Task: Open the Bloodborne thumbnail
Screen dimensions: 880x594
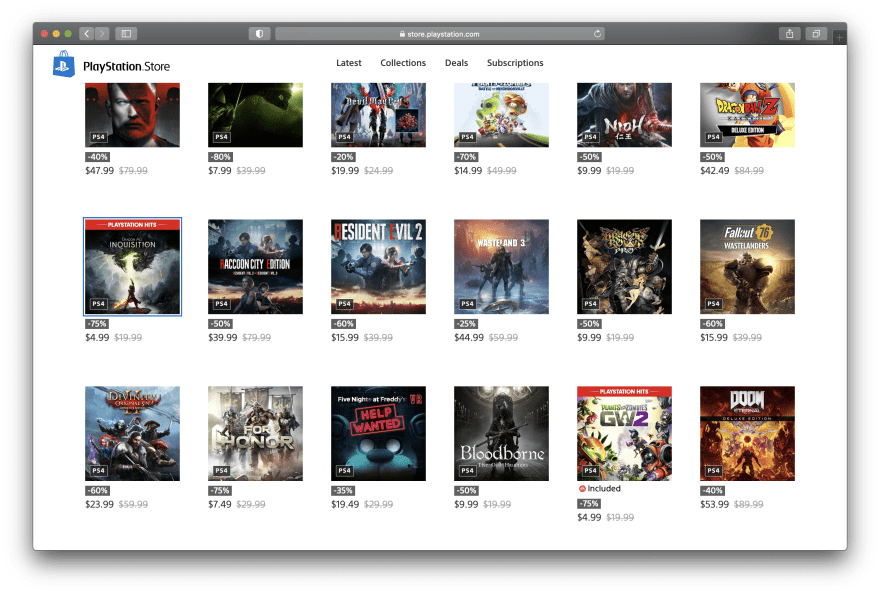Action: (501, 433)
